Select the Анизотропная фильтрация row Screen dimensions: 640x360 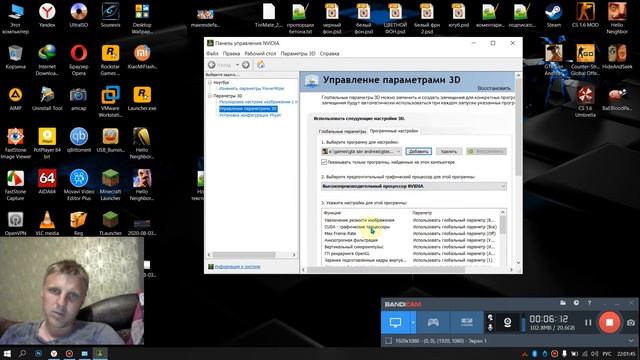[410, 240]
